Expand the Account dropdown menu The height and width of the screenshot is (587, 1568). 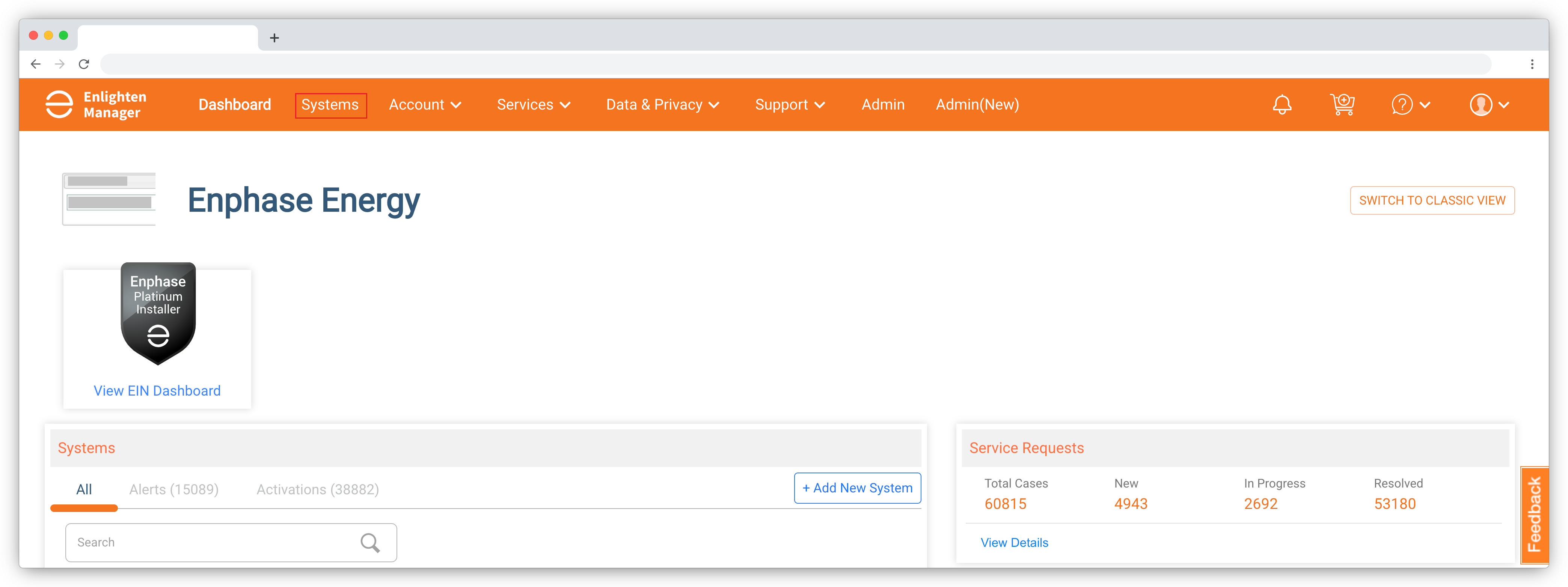pos(425,105)
